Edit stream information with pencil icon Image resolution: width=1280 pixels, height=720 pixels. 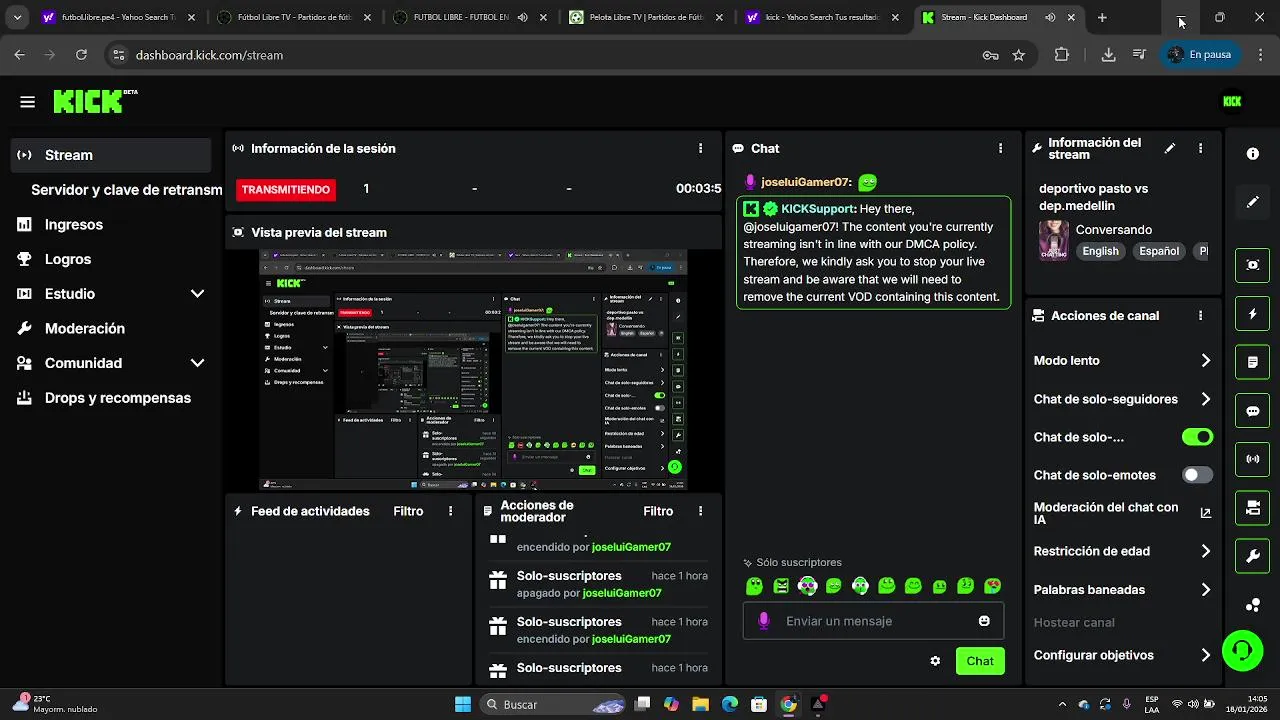(x=1170, y=148)
